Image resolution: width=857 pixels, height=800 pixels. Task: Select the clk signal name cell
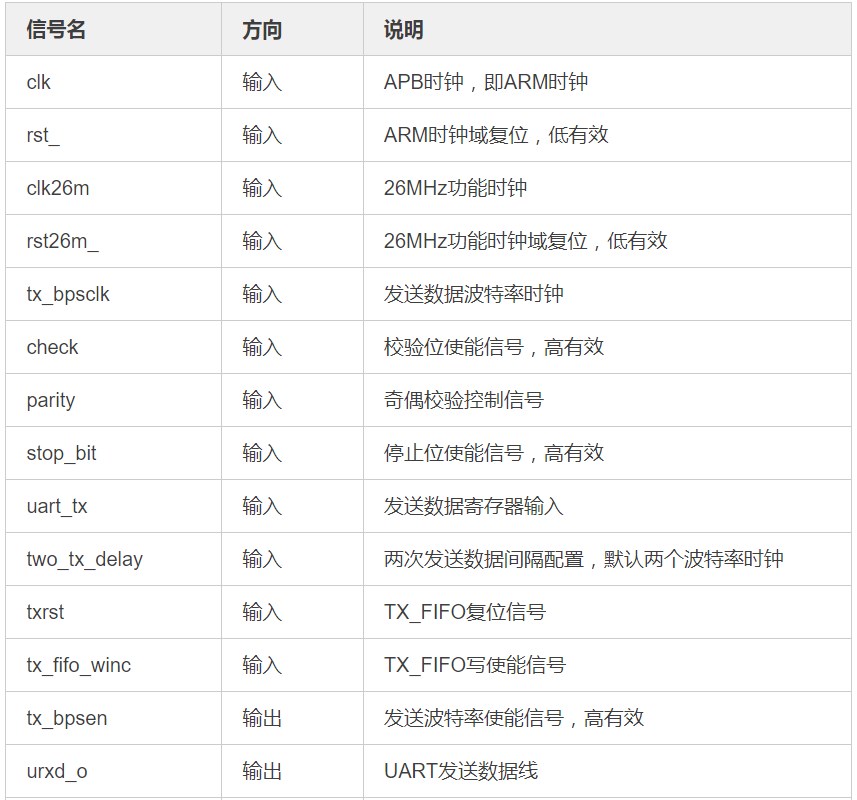pos(39,82)
